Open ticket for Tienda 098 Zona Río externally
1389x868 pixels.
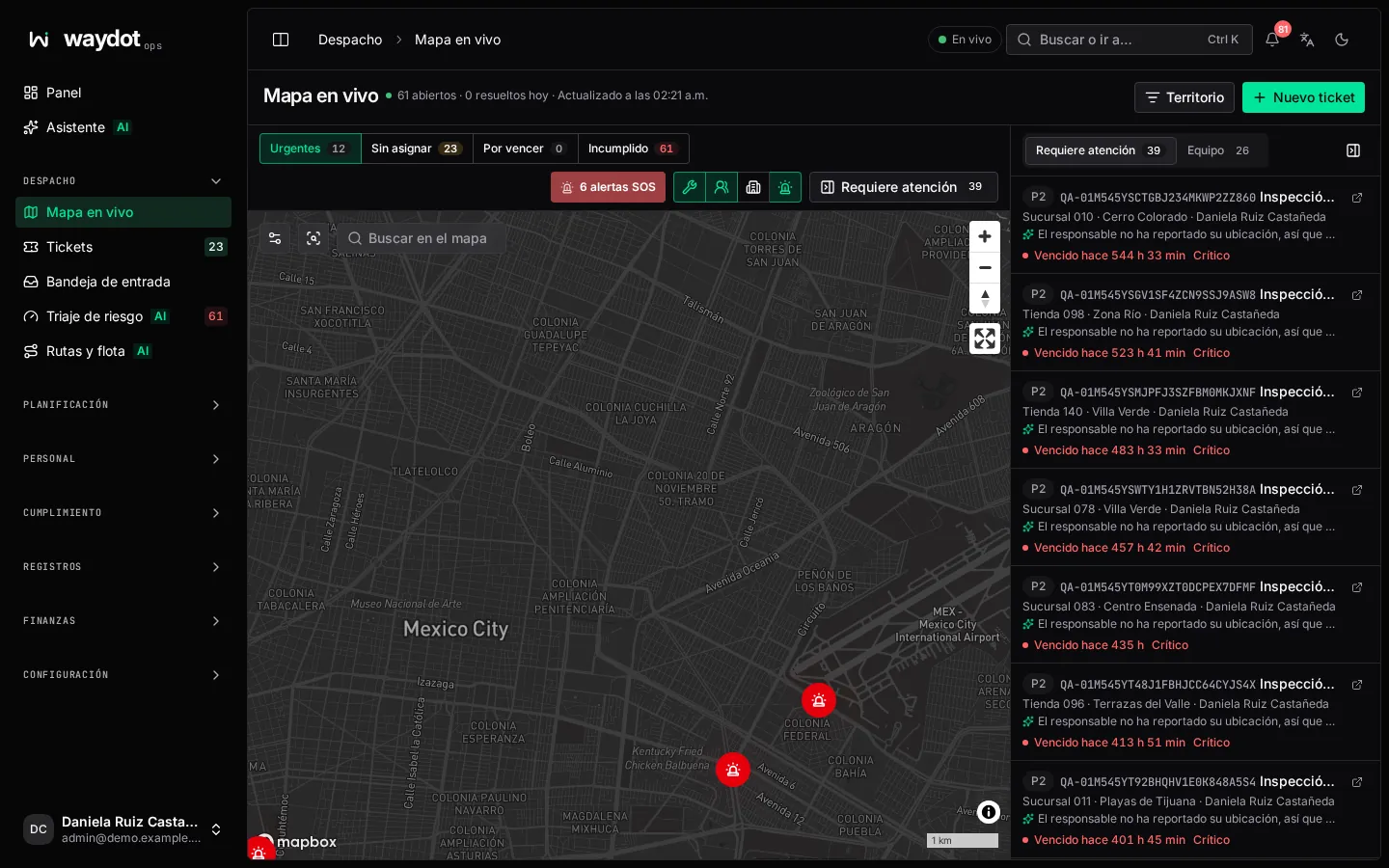tap(1357, 294)
